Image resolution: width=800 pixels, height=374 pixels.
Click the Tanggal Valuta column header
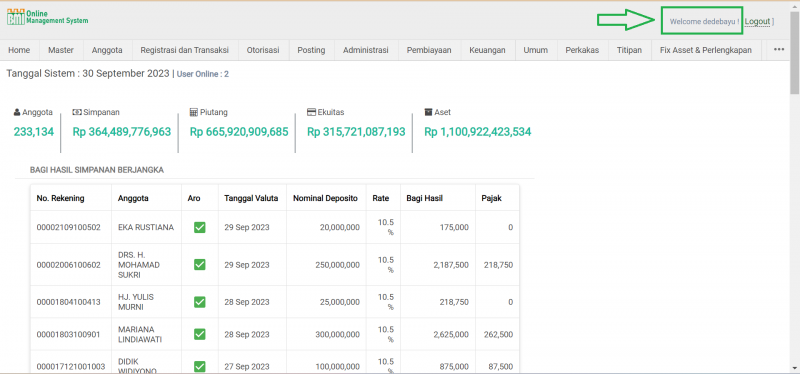pyautogui.click(x=251, y=198)
